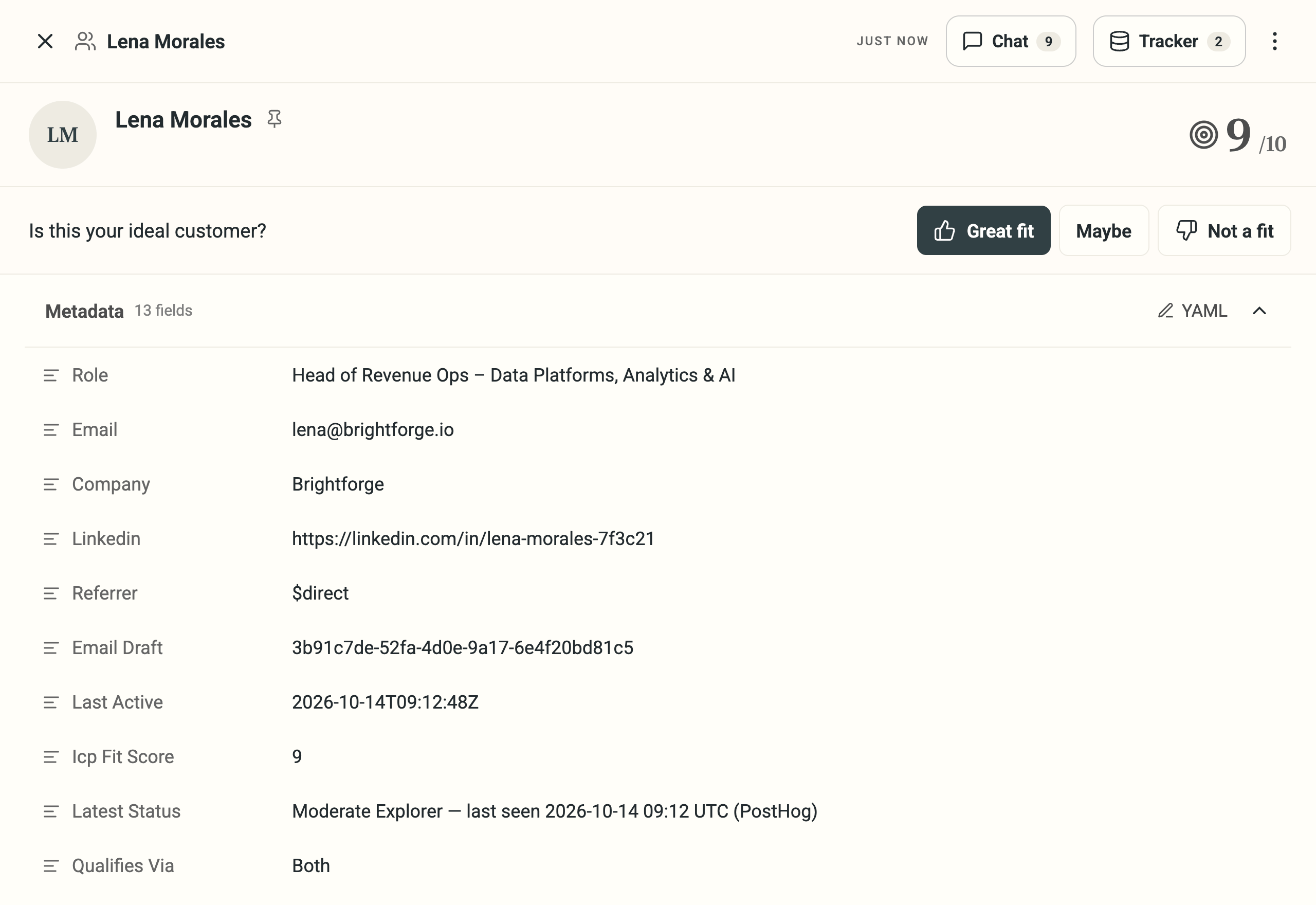Mark customer as Not a fit
This screenshot has width=1316, height=905.
coord(1224,231)
